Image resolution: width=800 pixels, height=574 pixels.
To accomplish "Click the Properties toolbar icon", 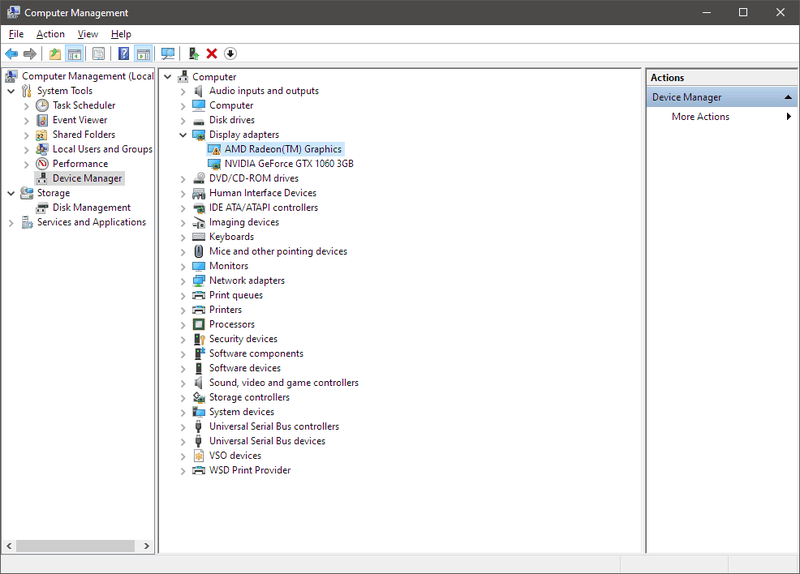I will click(98, 54).
